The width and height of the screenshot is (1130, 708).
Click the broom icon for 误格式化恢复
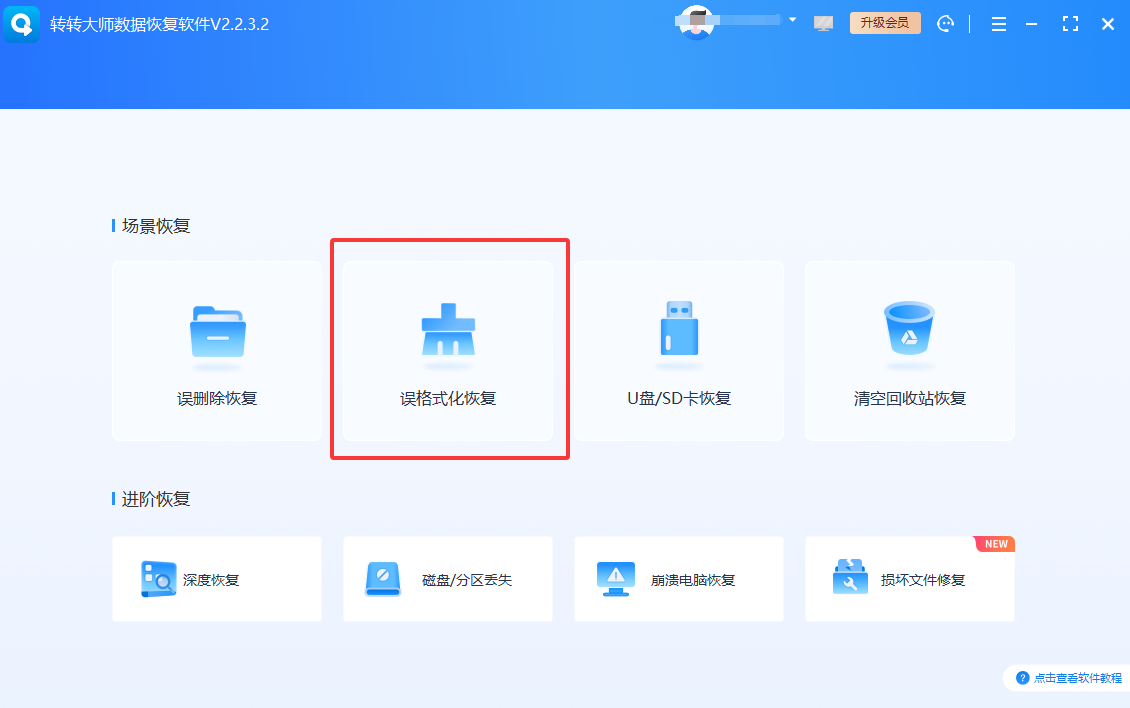coord(448,329)
